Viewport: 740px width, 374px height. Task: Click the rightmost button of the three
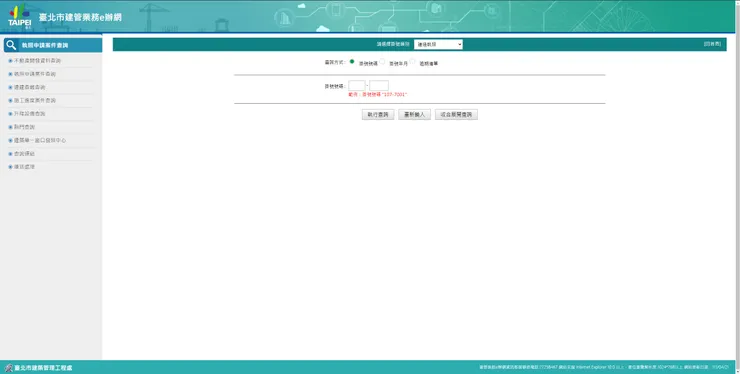pos(456,115)
